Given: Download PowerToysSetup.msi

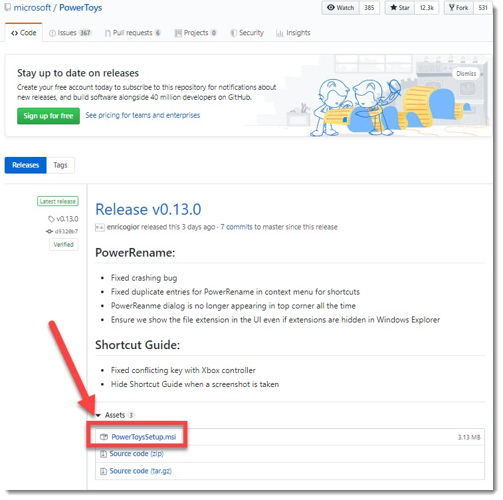Looking at the screenshot, I should [x=144, y=437].
